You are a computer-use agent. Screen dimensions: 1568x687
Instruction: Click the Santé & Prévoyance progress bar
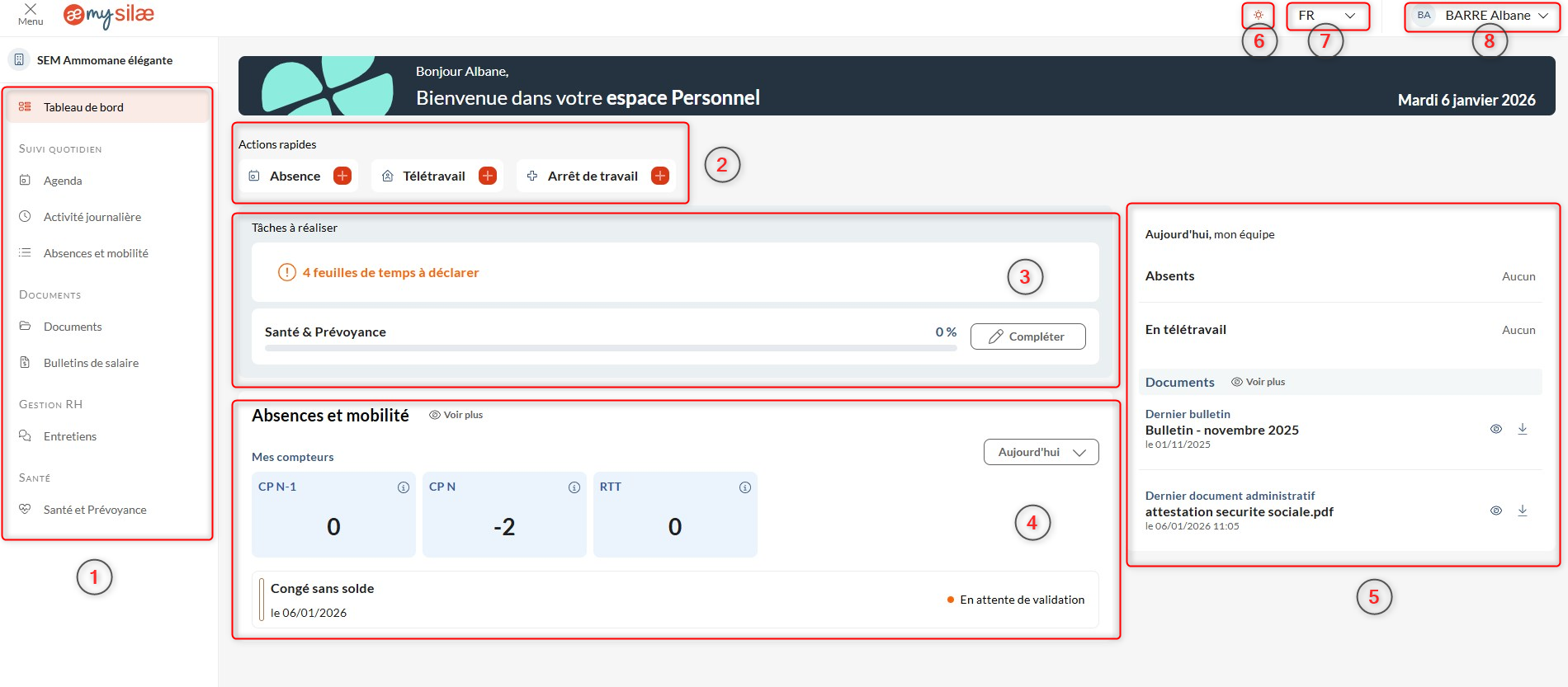[611, 348]
